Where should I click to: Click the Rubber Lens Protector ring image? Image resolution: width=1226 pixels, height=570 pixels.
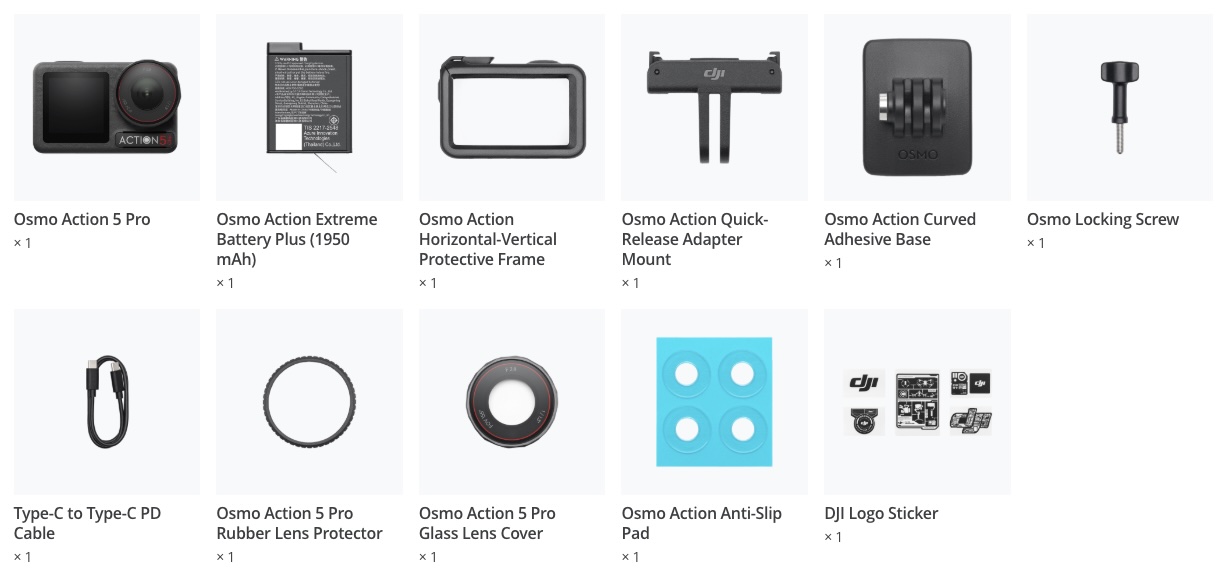(x=309, y=402)
